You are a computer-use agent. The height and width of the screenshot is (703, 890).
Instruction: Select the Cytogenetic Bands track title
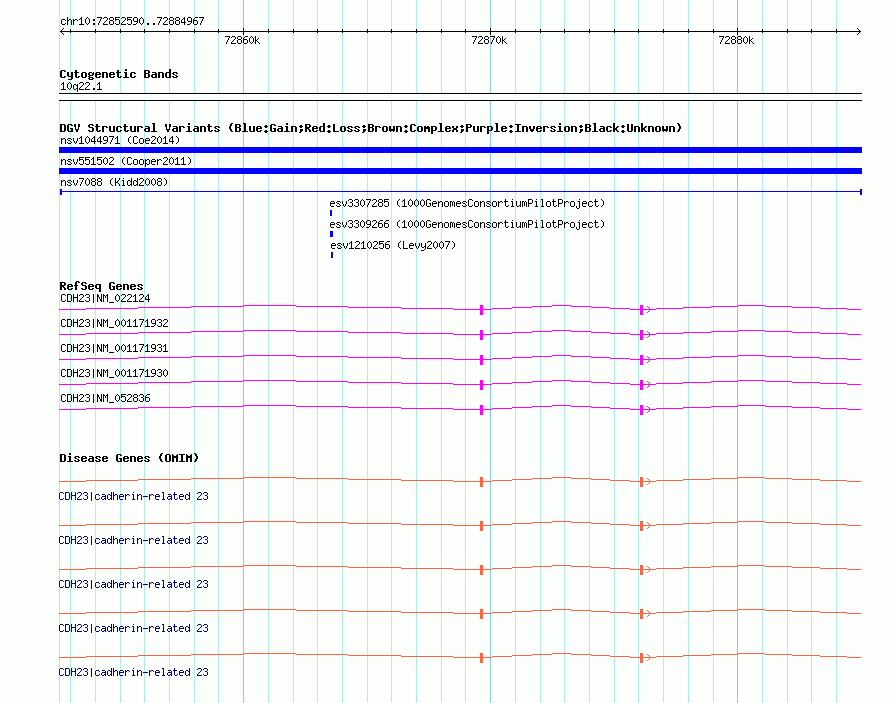click(x=119, y=74)
